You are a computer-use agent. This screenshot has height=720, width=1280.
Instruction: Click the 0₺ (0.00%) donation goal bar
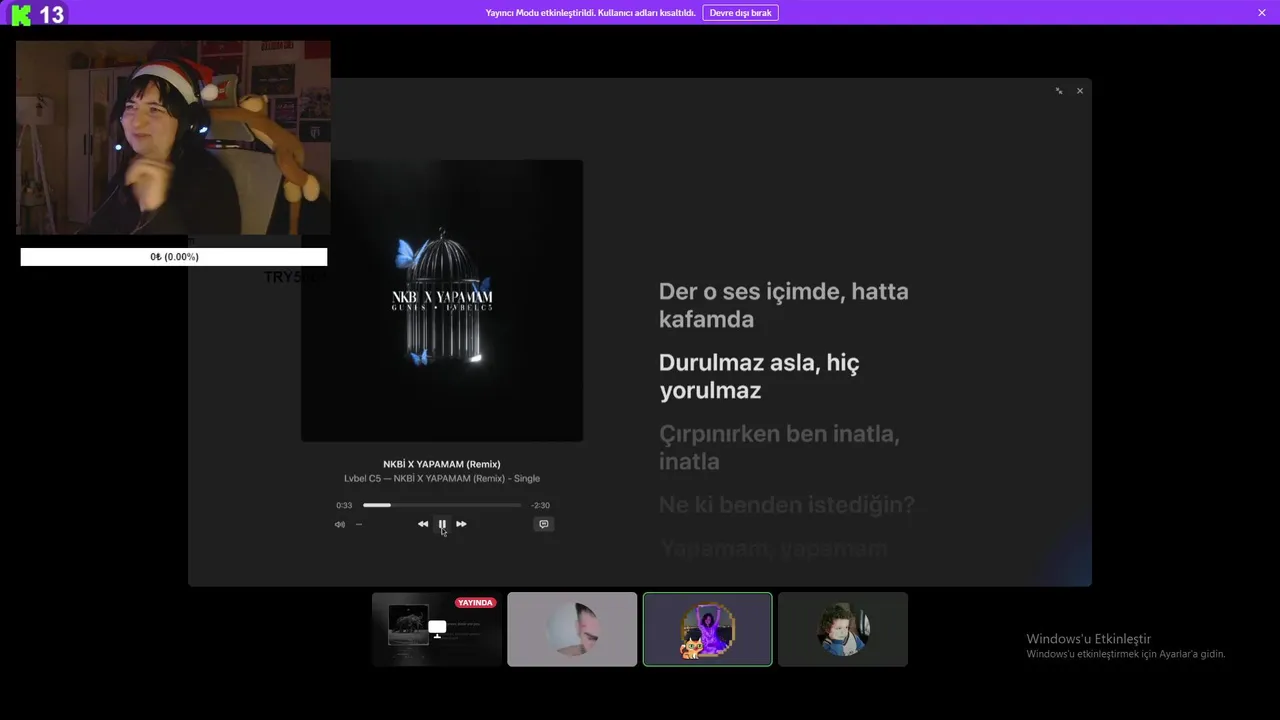174,257
